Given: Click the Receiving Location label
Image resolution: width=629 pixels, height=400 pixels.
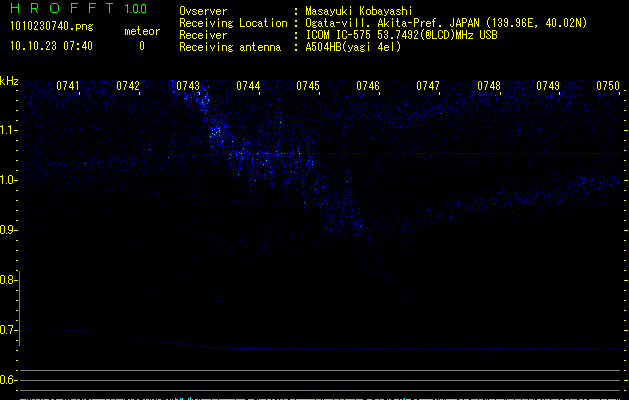Looking at the screenshot, I should (233, 23).
